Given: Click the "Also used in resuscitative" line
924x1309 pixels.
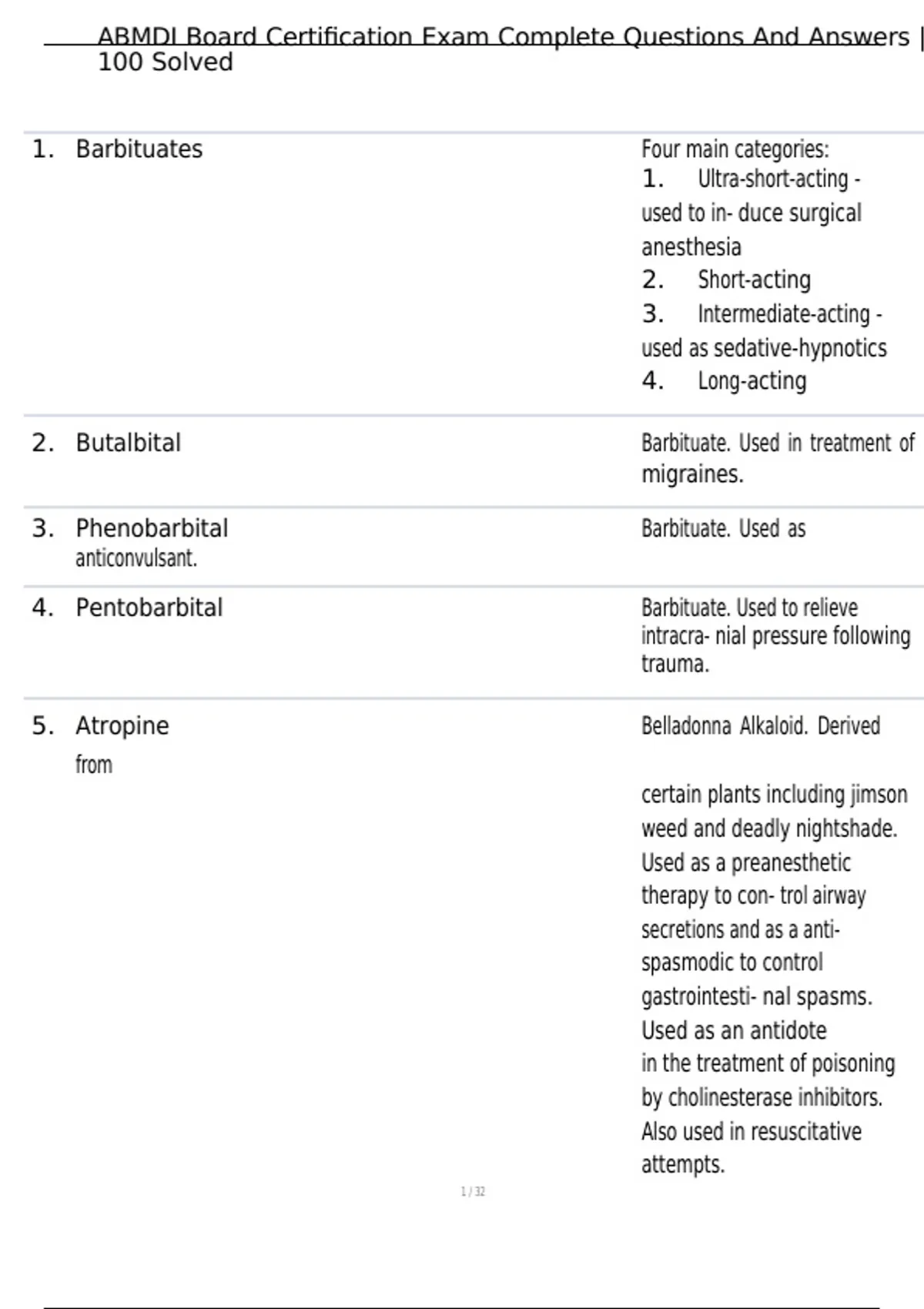Looking at the screenshot, I should tap(751, 1131).
